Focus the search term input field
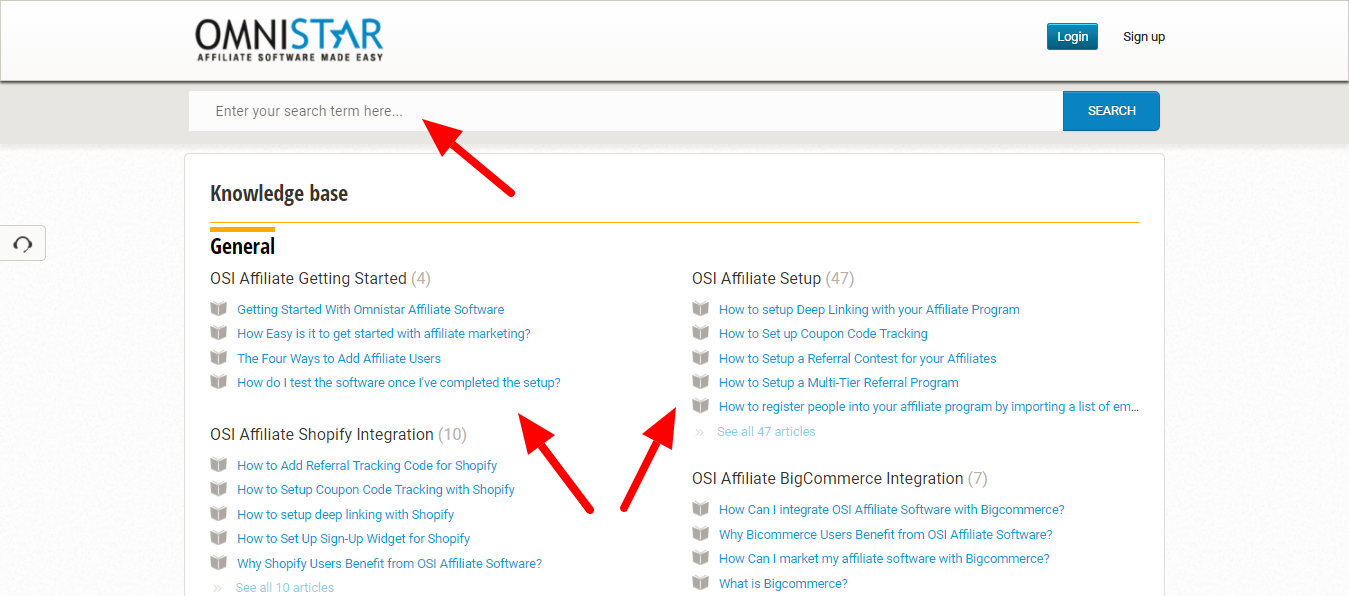The height and width of the screenshot is (596, 1349). (x=626, y=111)
